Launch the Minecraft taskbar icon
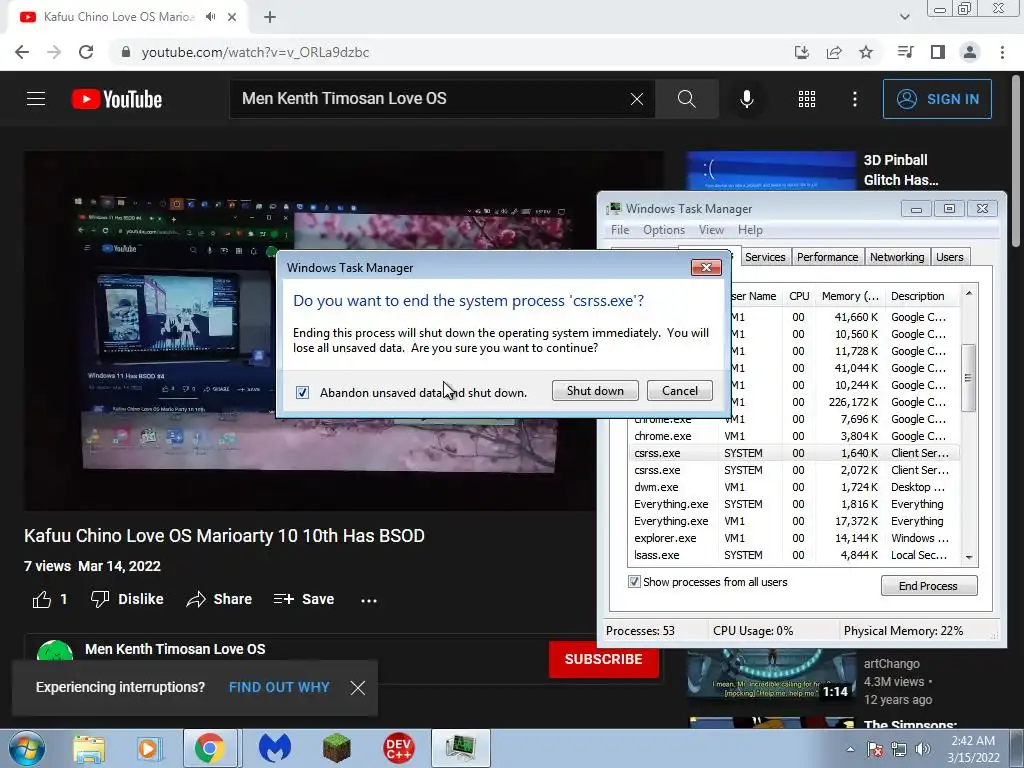1024x768 pixels. tap(337, 748)
